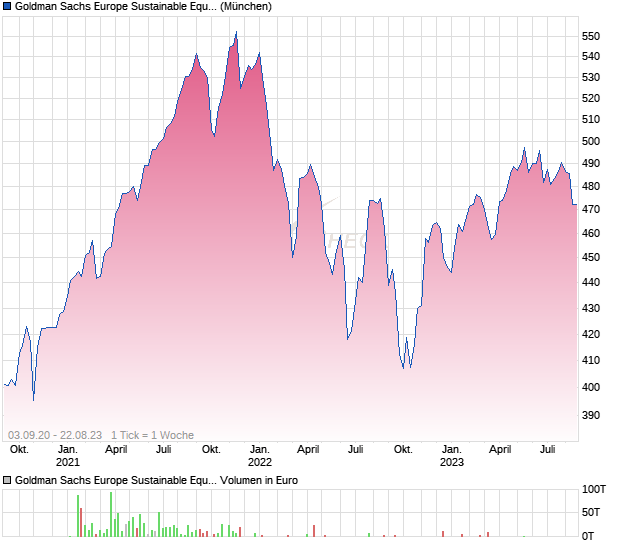The height and width of the screenshot is (546, 620).
Task: Click the 410 price axis label
Action: (x=591, y=361)
